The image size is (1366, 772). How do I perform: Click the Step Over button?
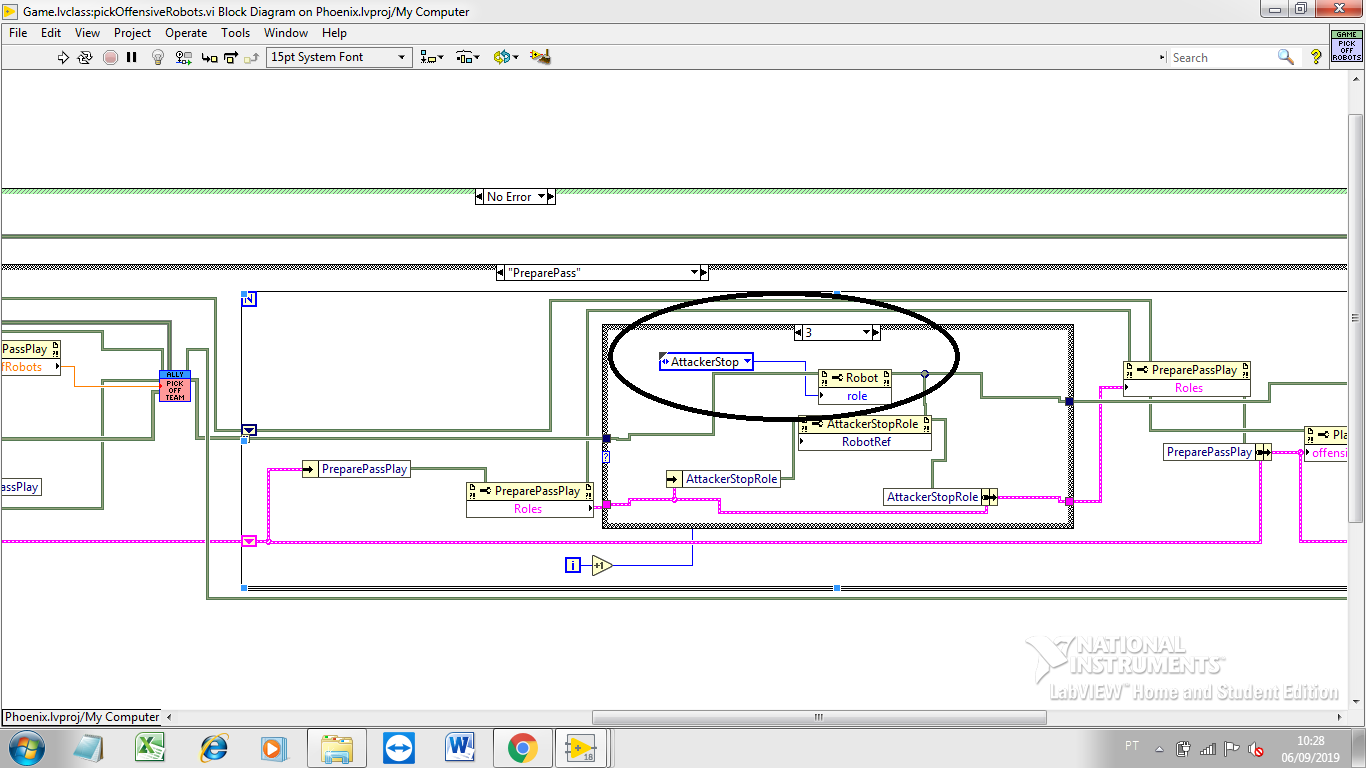231,57
